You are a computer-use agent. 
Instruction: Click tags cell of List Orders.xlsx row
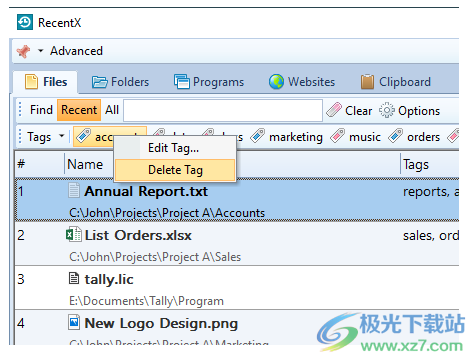[x=430, y=244]
